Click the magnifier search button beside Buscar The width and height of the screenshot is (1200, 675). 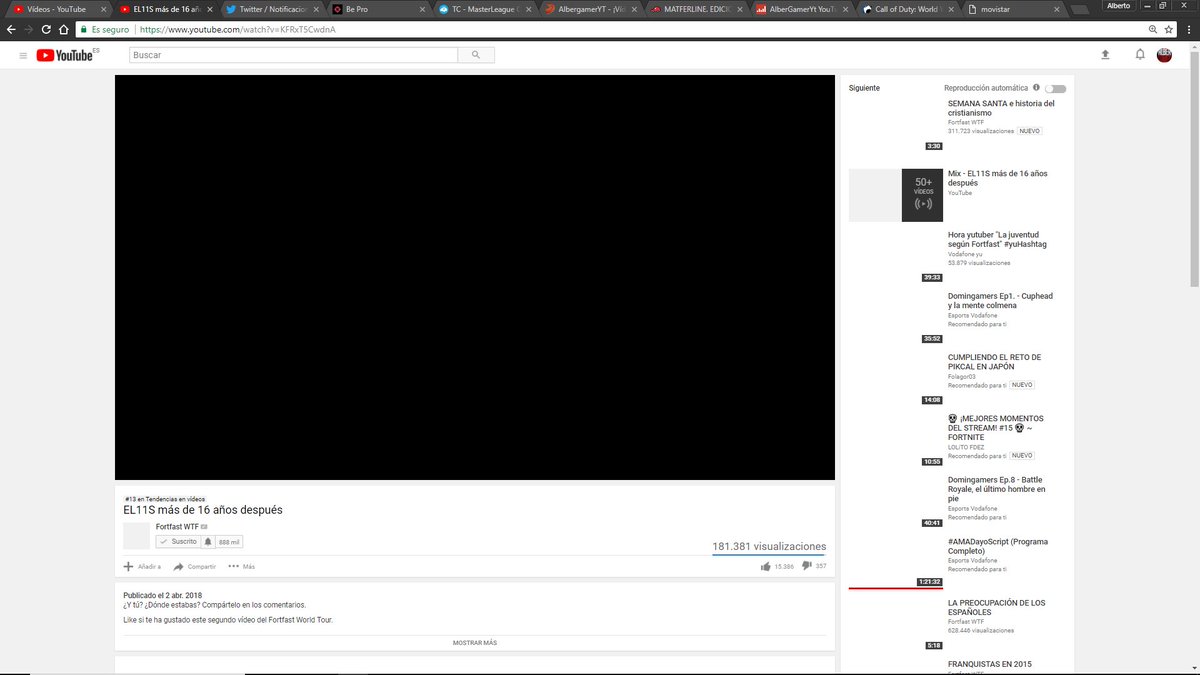tap(476, 55)
